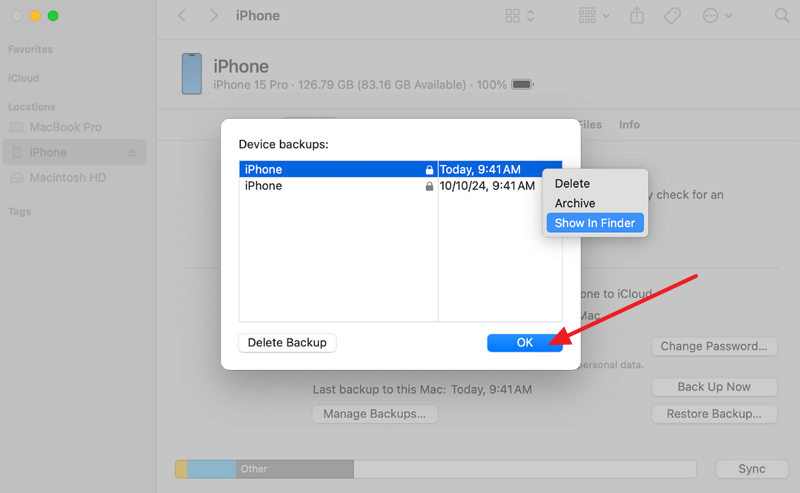The image size is (800, 493).
Task: Eject the iPhone from the sidebar
Action: pyautogui.click(x=132, y=153)
